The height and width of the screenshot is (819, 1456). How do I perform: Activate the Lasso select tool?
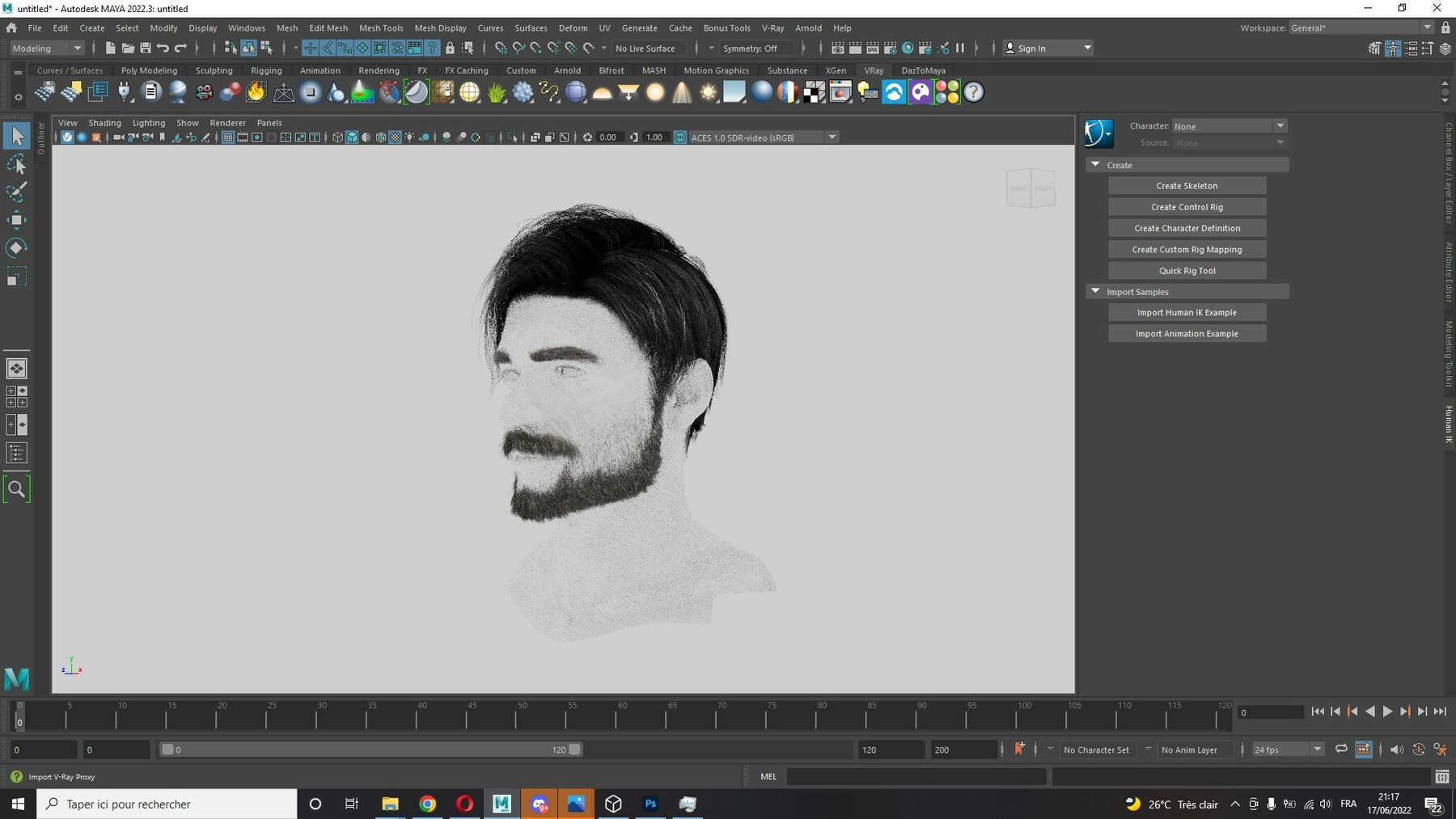[x=16, y=165]
